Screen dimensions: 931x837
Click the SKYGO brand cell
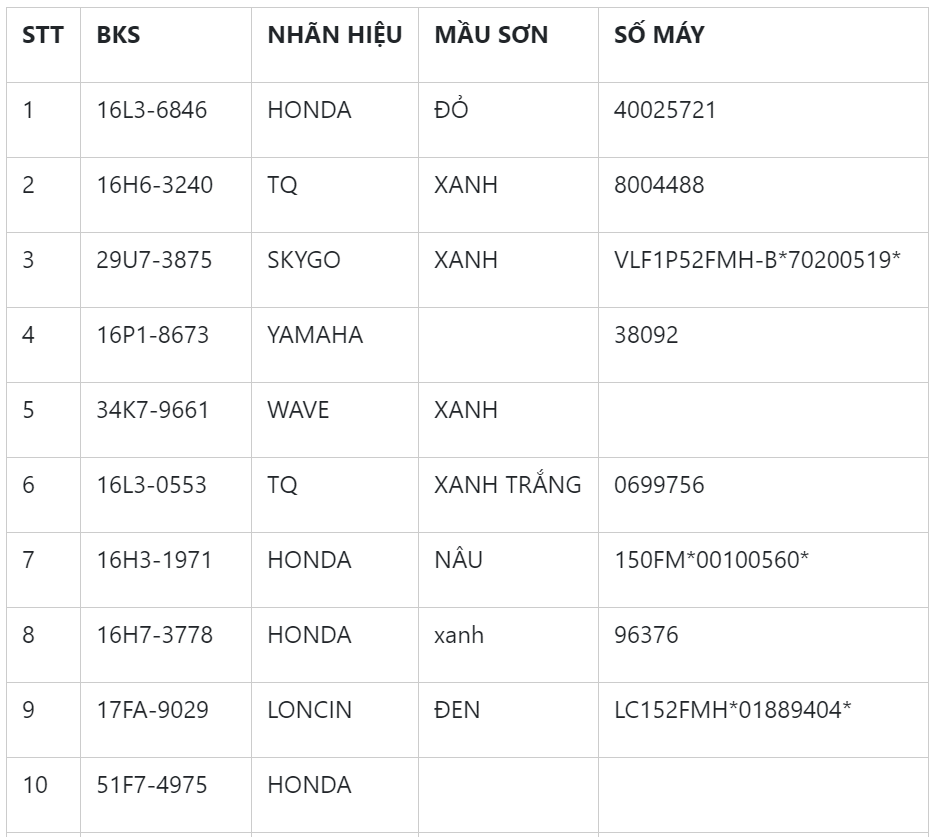coord(304,260)
